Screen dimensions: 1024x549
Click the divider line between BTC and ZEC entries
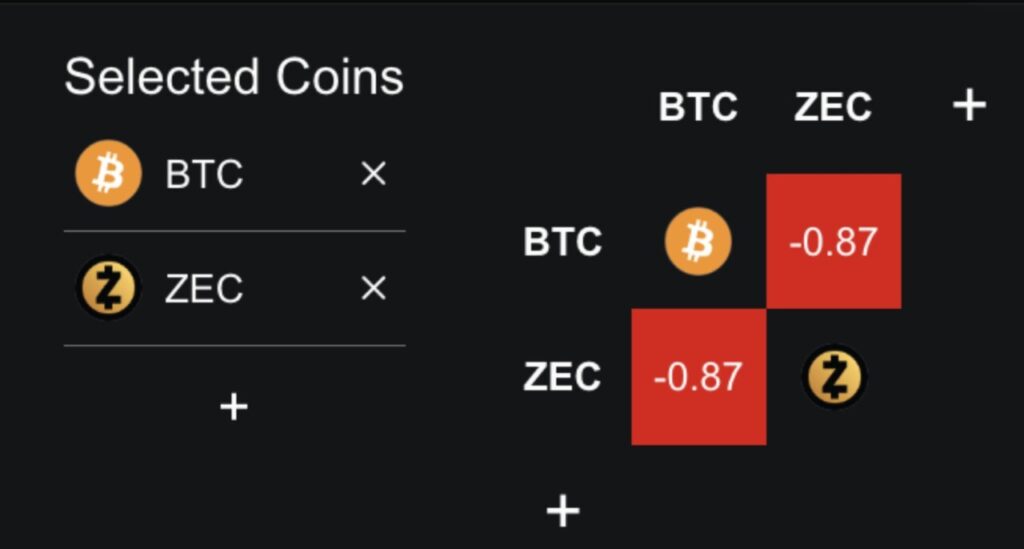pos(234,231)
